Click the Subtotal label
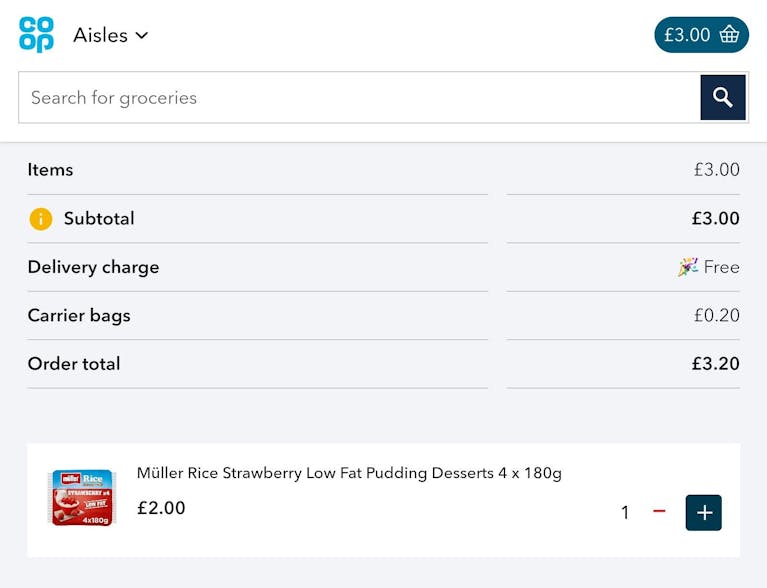The image size is (767, 588). click(99, 219)
